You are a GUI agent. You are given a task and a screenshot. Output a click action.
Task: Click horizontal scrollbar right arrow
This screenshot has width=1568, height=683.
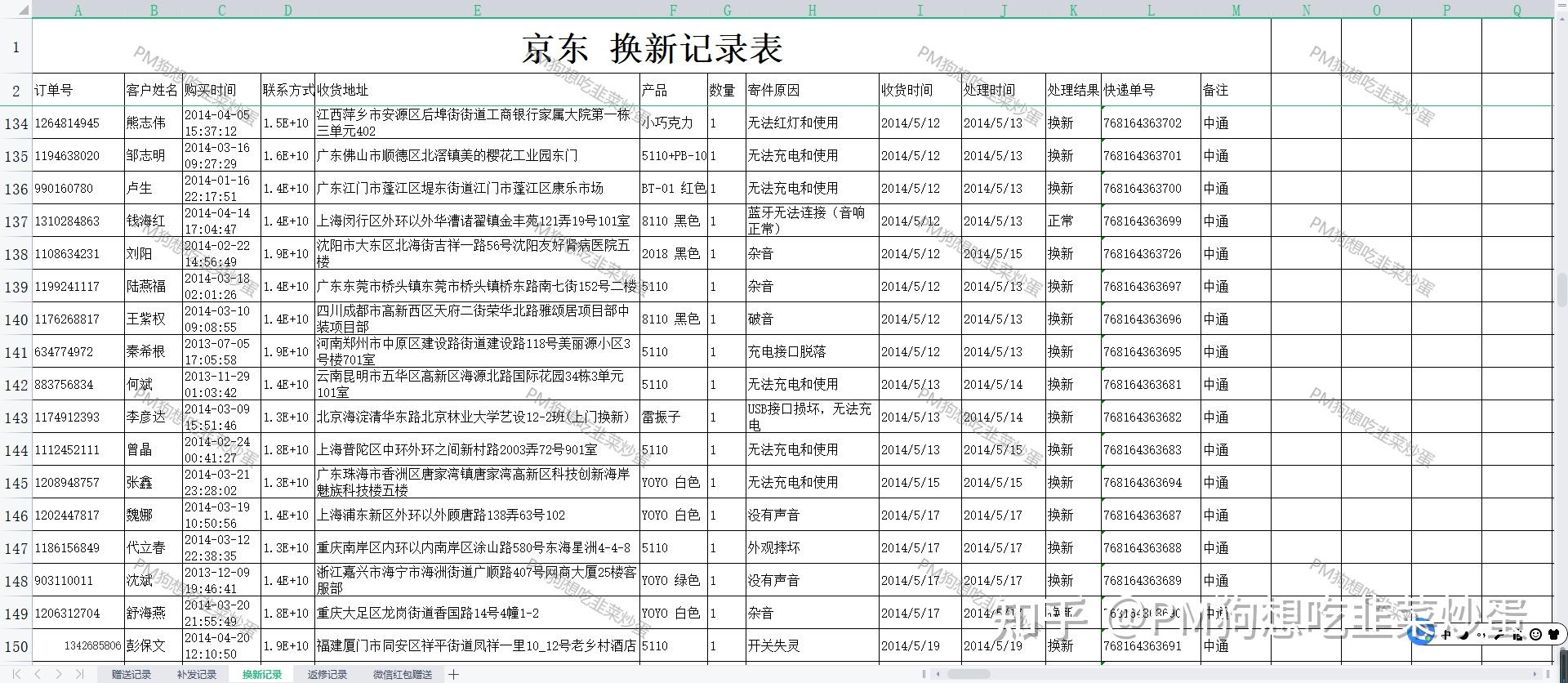click(1535, 674)
